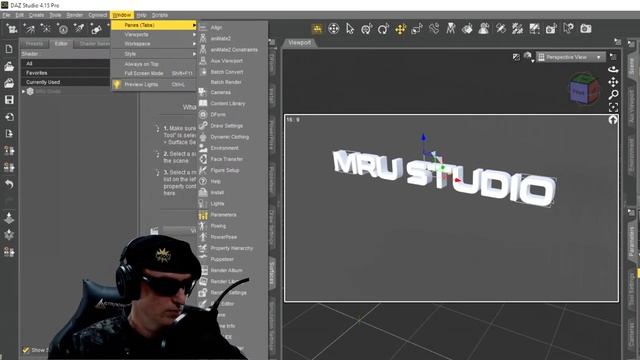This screenshot has width=640, height=360.
Task: Click the Undo arrow icon
Action: [x=9, y=184]
